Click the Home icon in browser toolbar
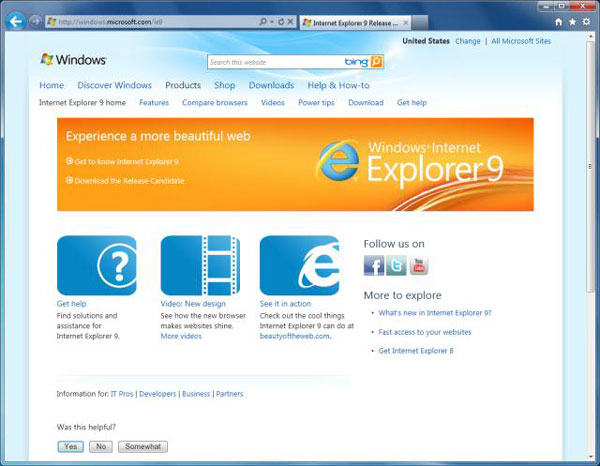 pyautogui.click(x=559, y=22)
